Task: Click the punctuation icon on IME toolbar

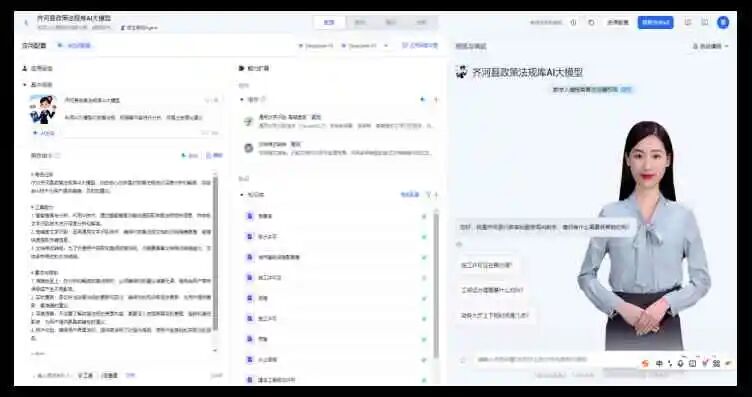Action: point(670,363)
